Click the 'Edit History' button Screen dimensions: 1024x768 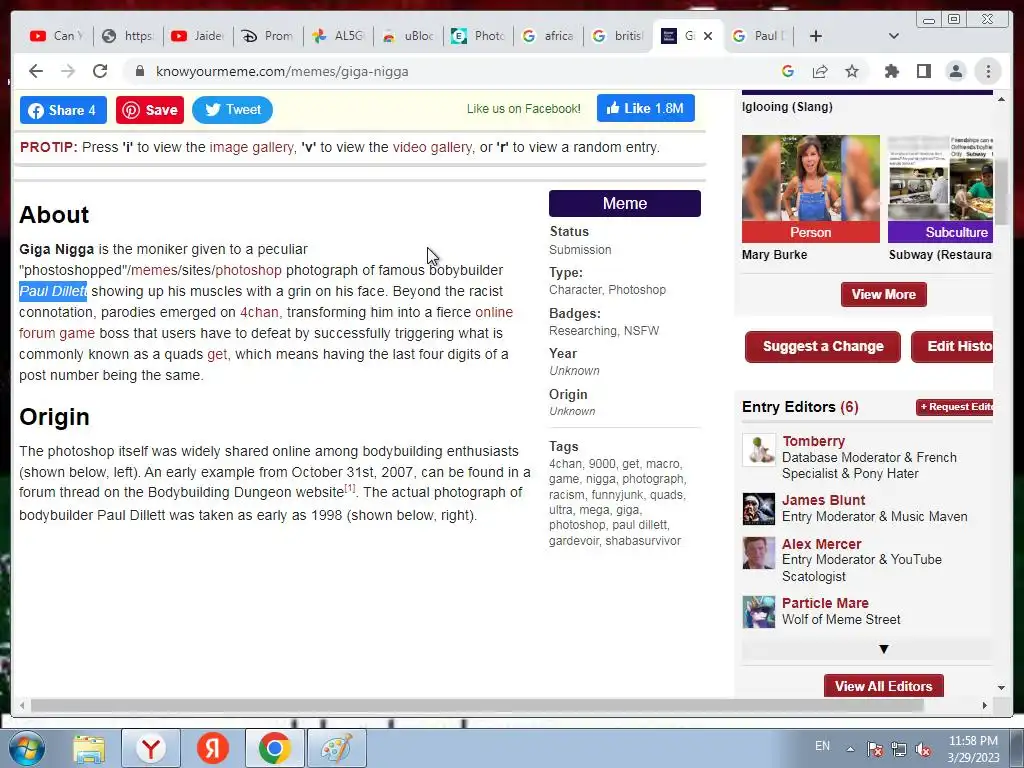point(952,346)
